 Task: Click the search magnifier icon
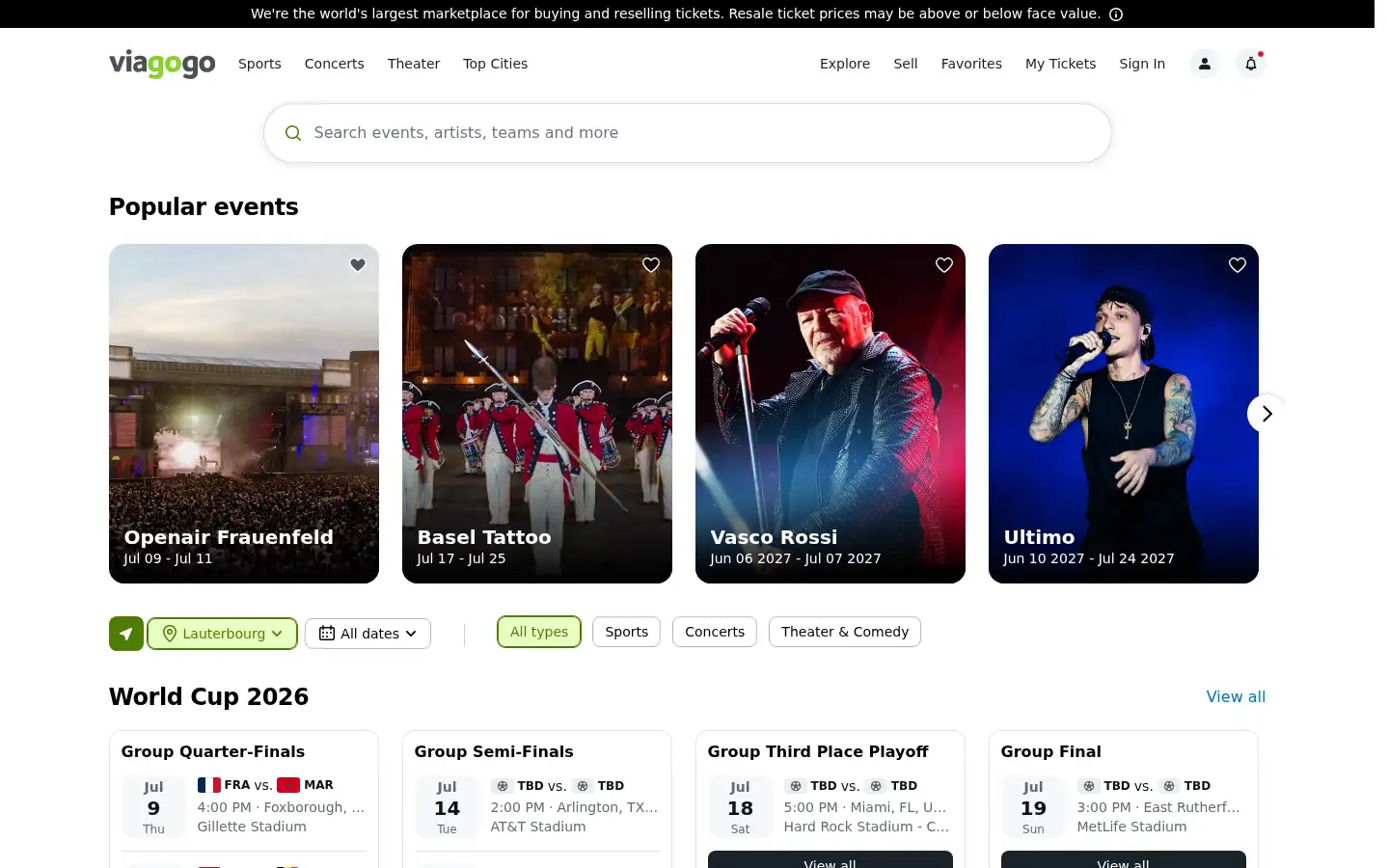pos(293,133)
